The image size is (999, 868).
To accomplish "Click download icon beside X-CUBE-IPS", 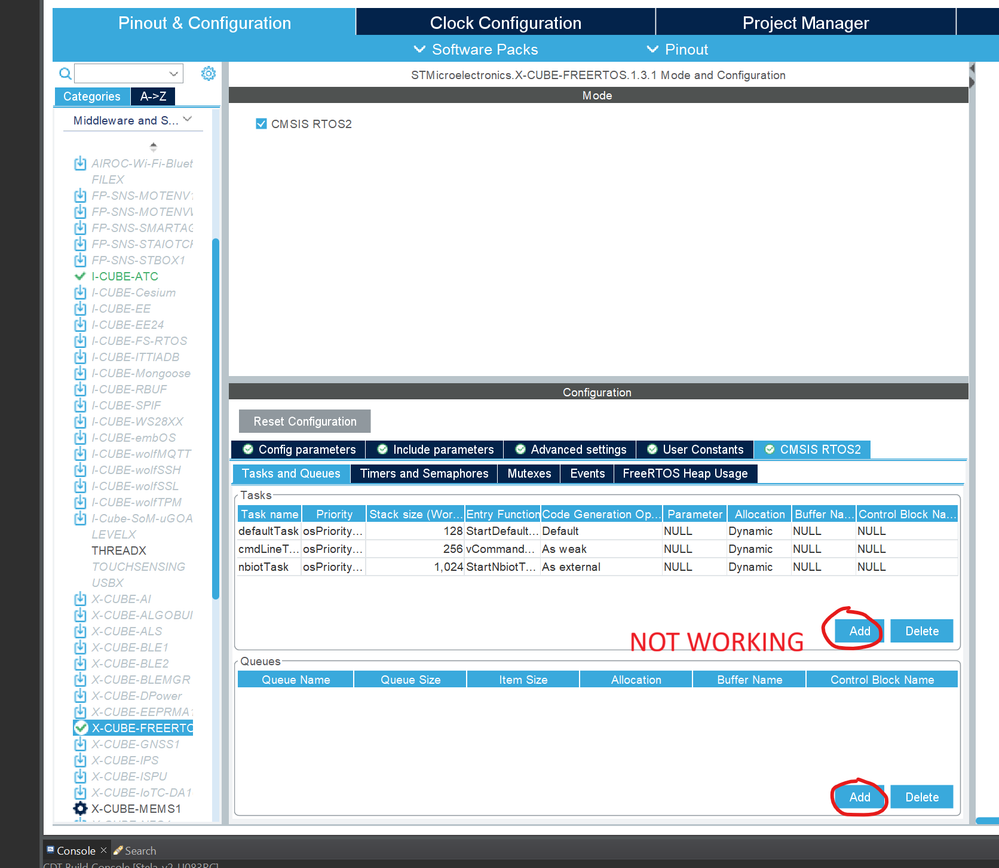I will (x=80, y=760).
